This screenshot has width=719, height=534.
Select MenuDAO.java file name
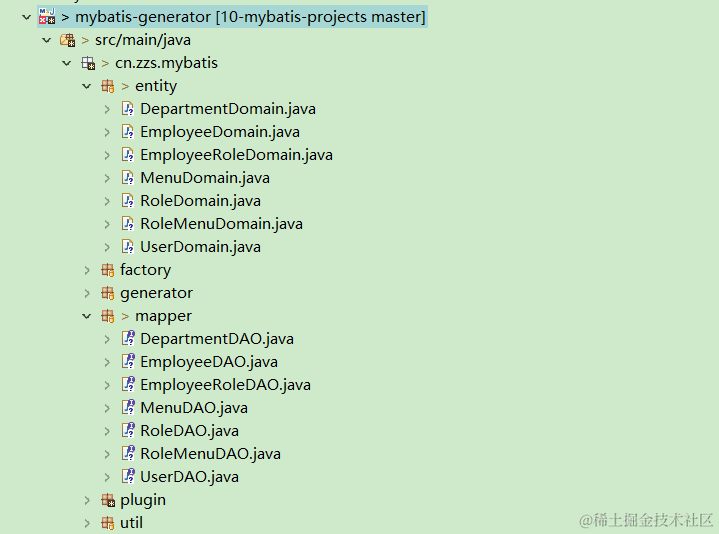coord(194,407)
